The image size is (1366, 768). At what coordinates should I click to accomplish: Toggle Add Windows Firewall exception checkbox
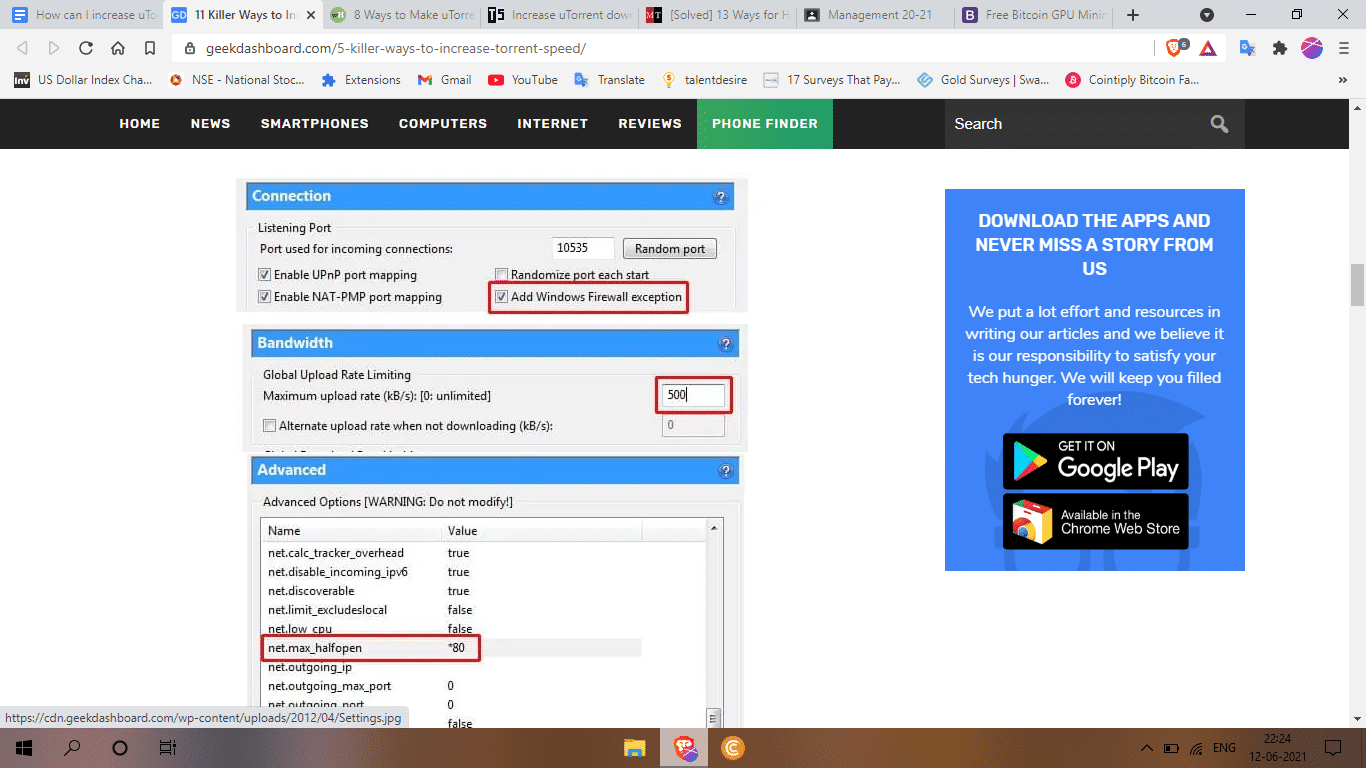pyautogui.click(x=502, y=297)
